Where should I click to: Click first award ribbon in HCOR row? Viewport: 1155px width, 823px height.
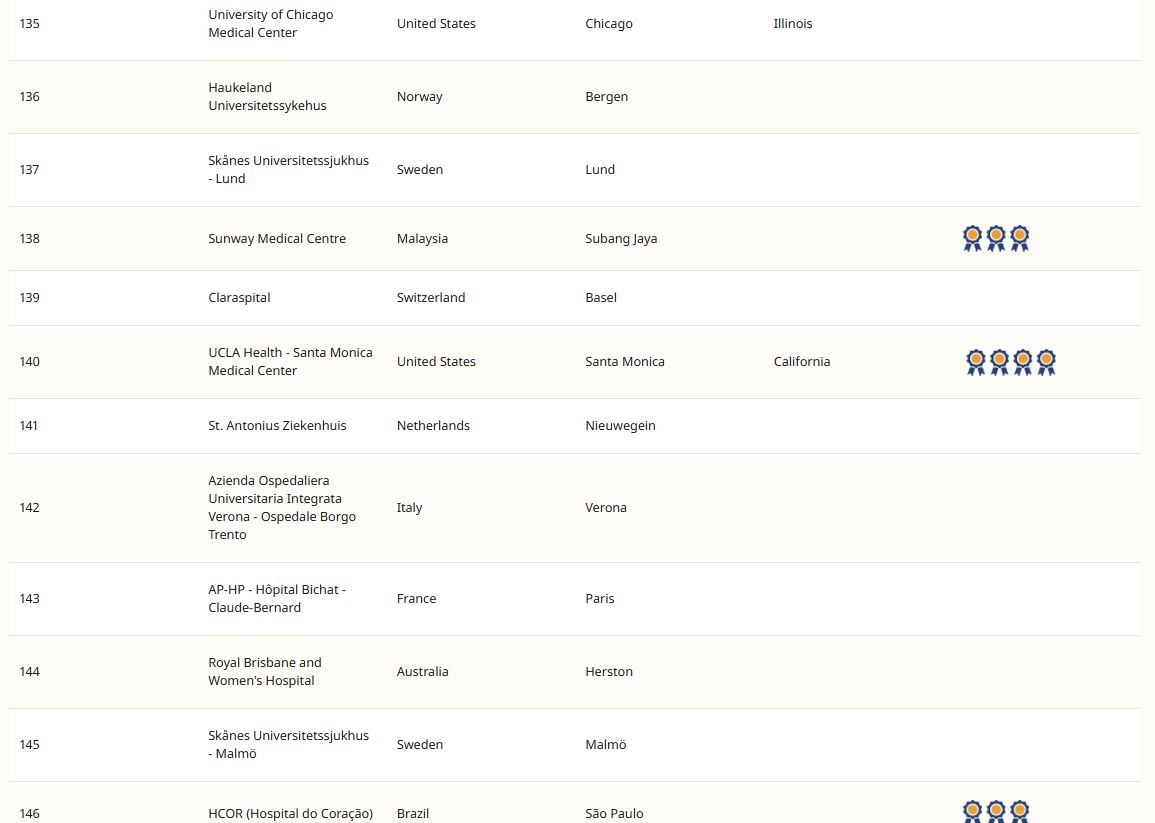click(972, 811)
